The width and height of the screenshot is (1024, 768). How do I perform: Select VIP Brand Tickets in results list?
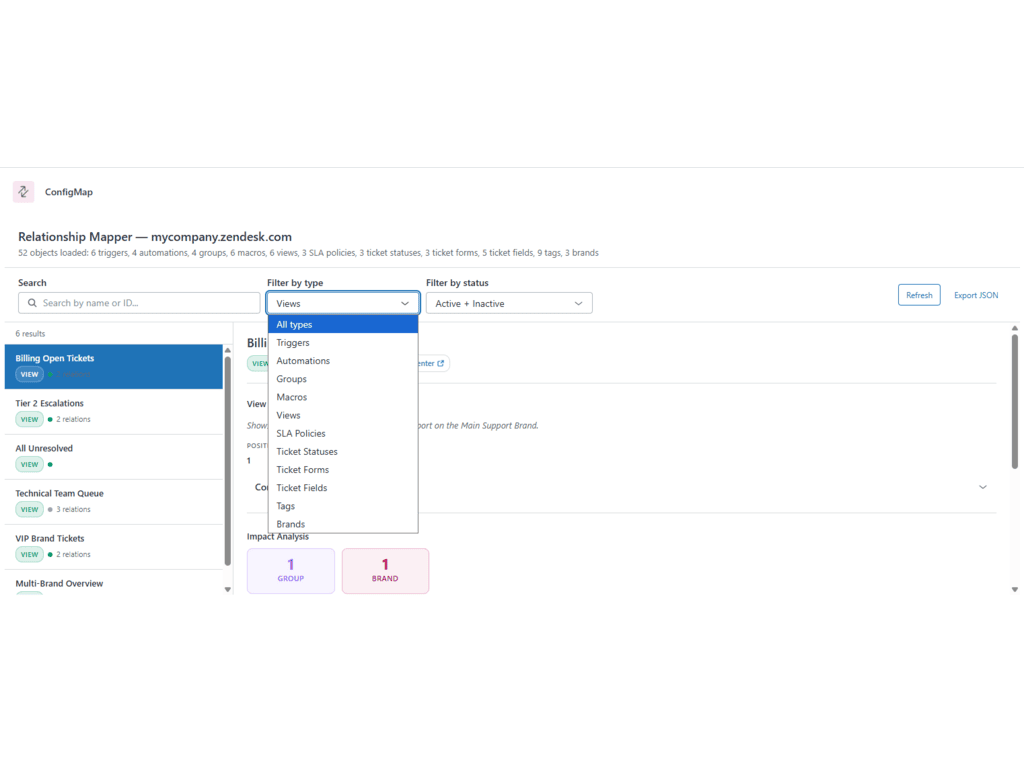(x=114, y=547)
